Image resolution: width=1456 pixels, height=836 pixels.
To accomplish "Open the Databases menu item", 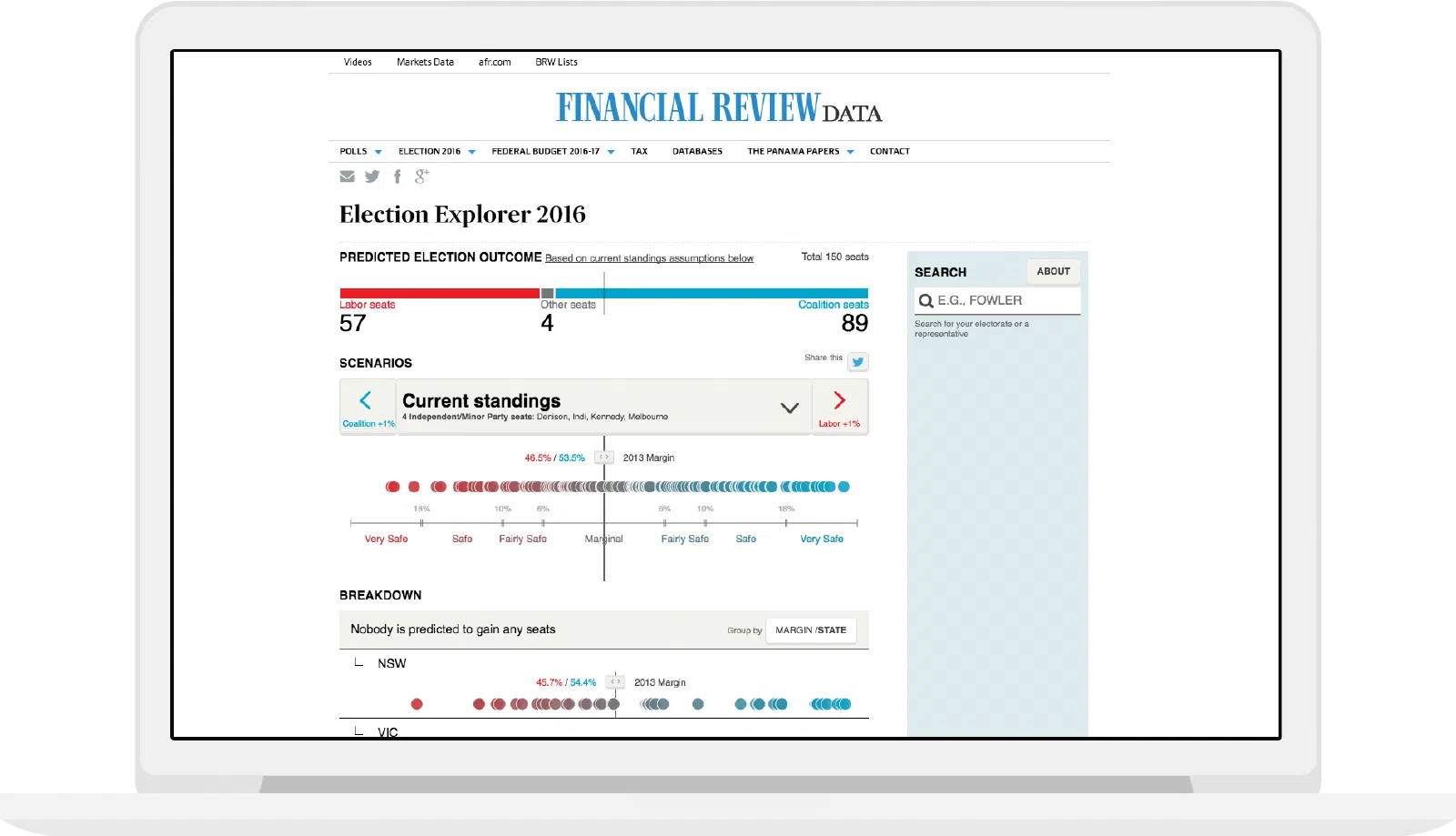I will 697,152.
